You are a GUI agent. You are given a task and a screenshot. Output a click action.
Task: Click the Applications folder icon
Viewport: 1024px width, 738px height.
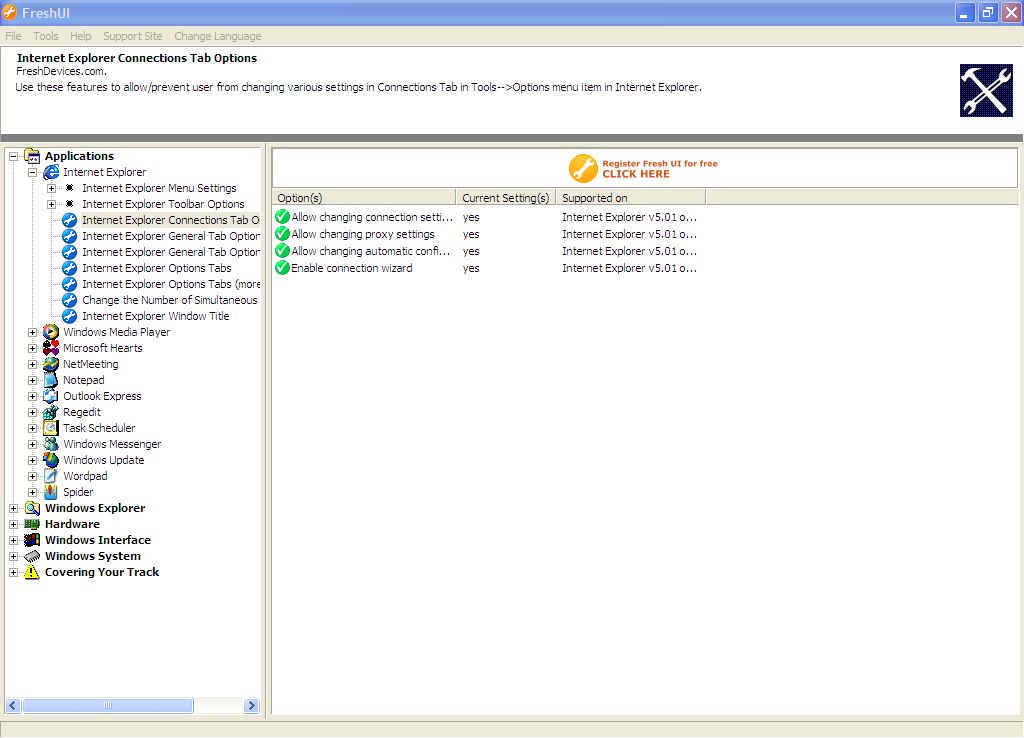[32, 156]
